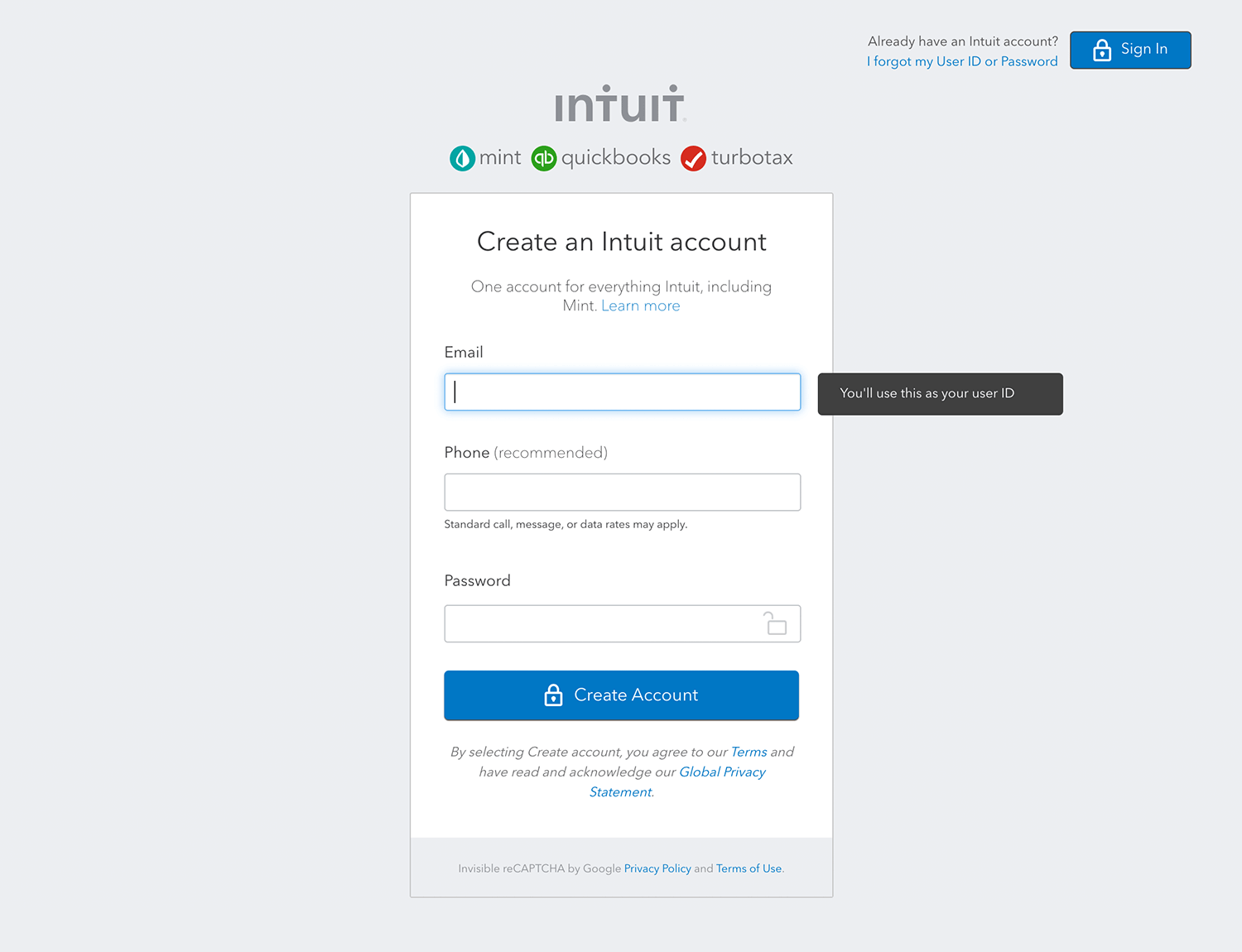Viewport: 1242px width, 952px height.
Task: Click the Sign In button
Action: (x=1130, y=50)
